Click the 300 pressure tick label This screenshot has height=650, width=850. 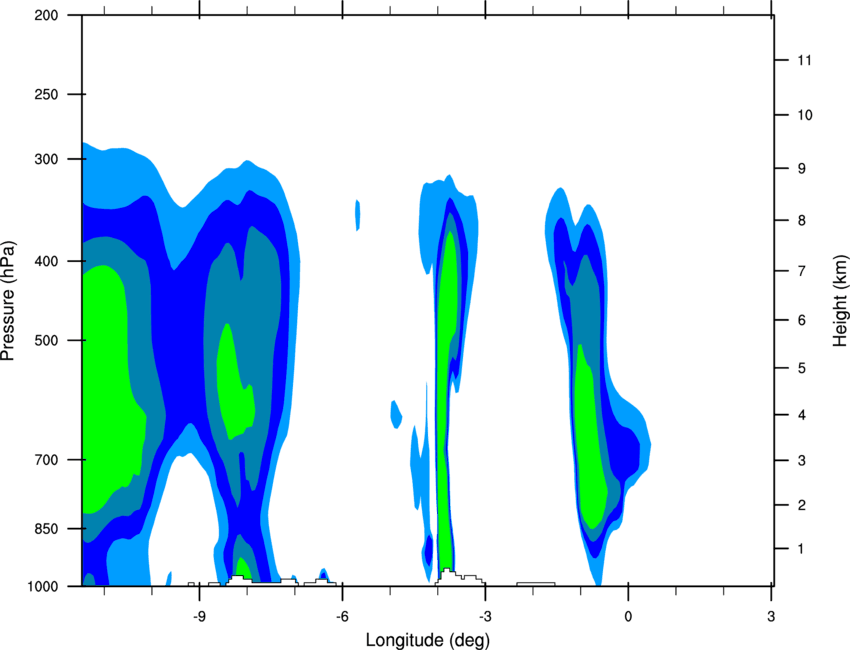click(46, 159)
